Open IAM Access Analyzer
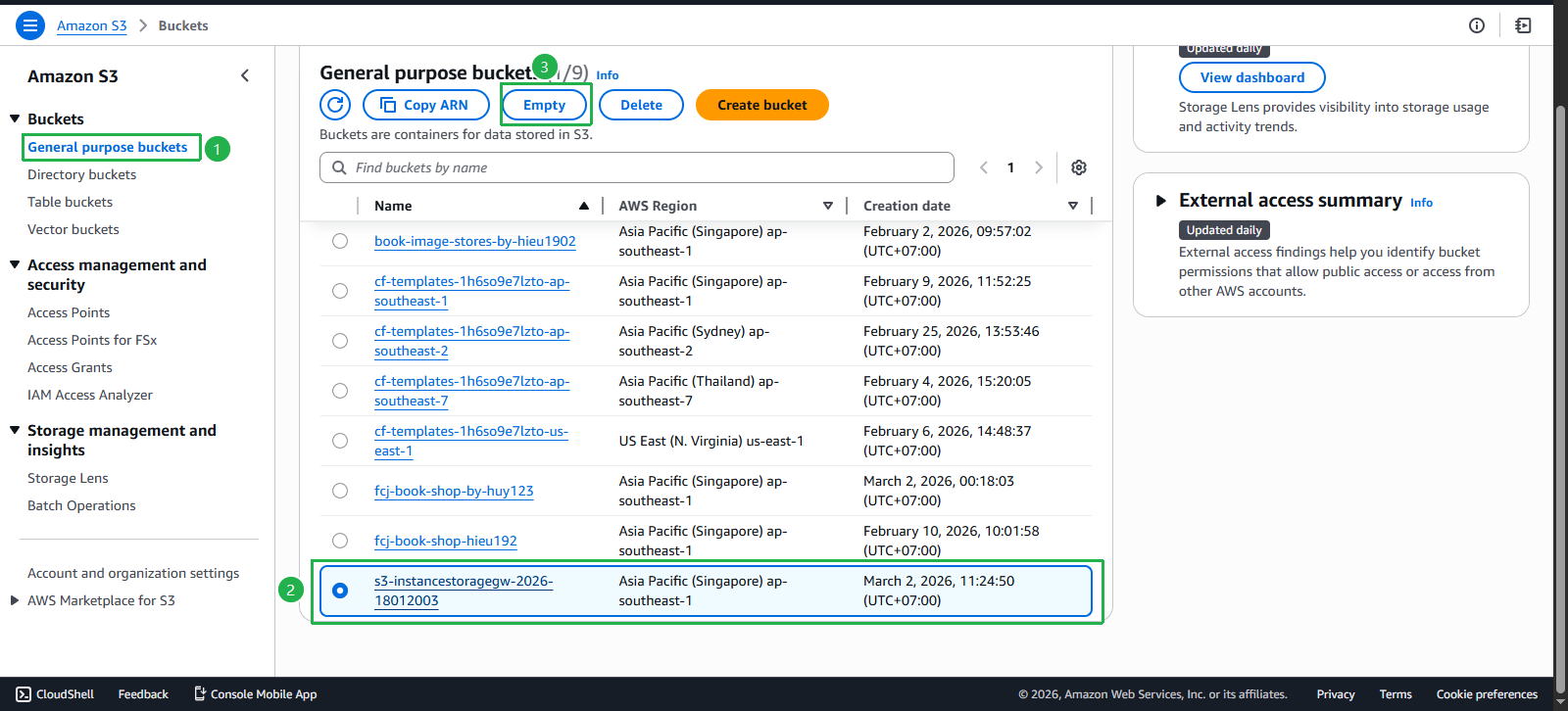The image size is (1568, 711). 90,395
